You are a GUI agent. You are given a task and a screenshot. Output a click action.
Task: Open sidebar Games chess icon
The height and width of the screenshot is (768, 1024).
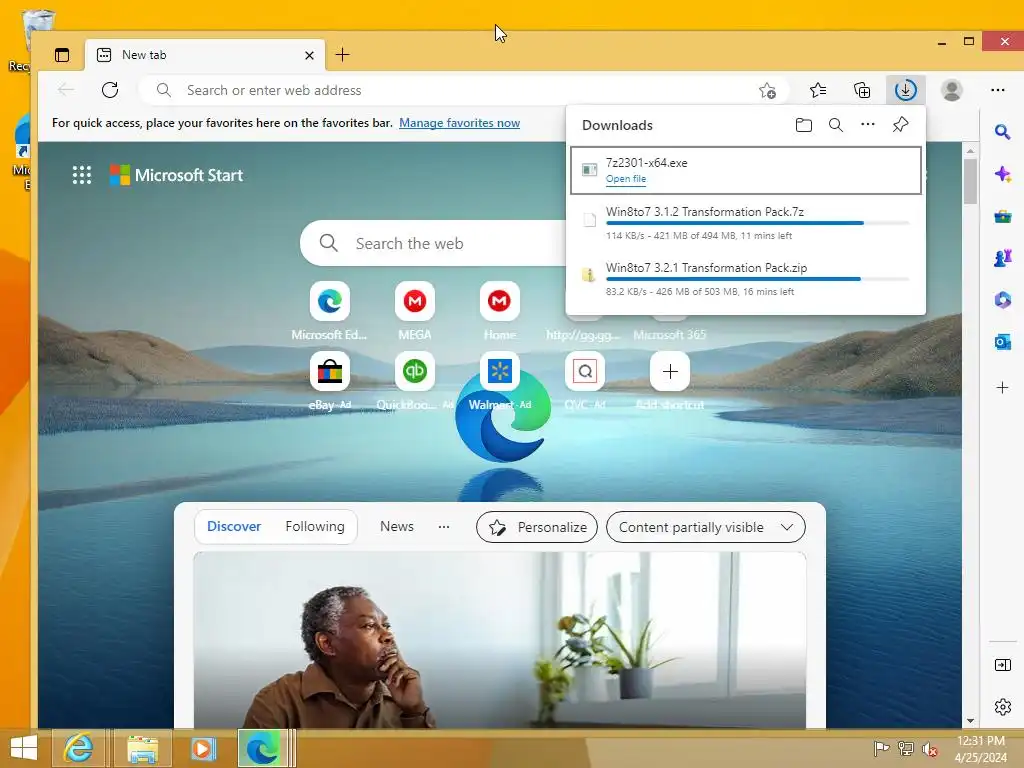(x=1002, y=258)
